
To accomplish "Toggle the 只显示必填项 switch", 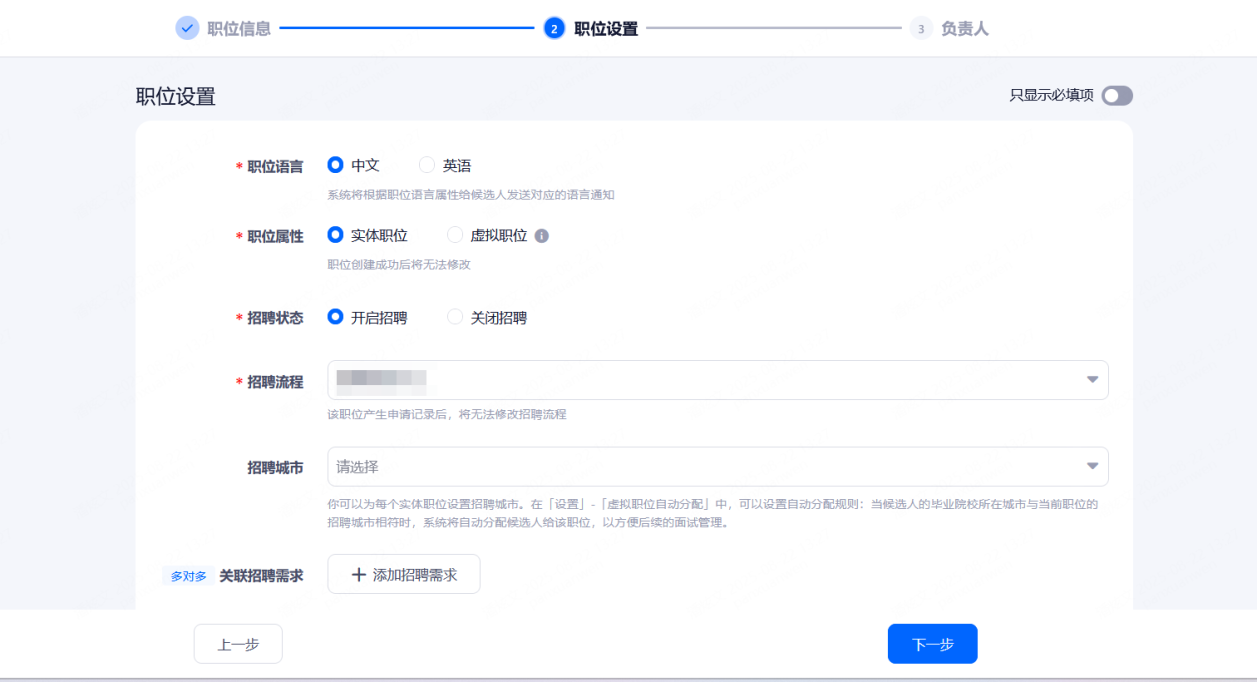I will click(1117, 96).
